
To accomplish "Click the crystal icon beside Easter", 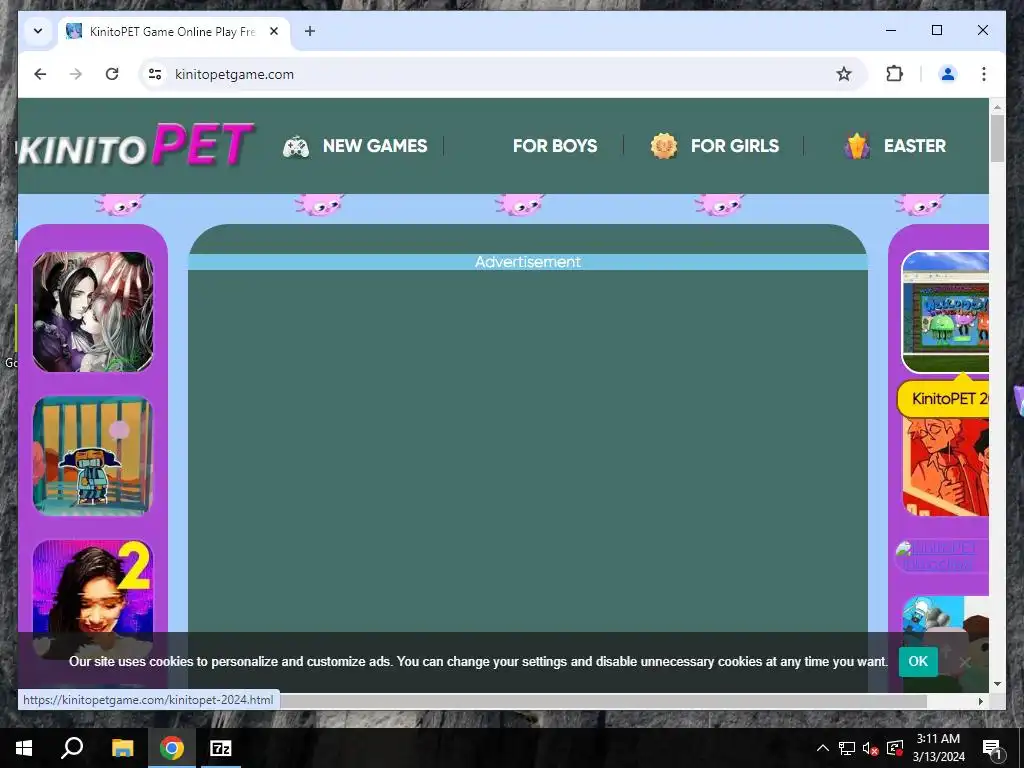I will 857,146.
